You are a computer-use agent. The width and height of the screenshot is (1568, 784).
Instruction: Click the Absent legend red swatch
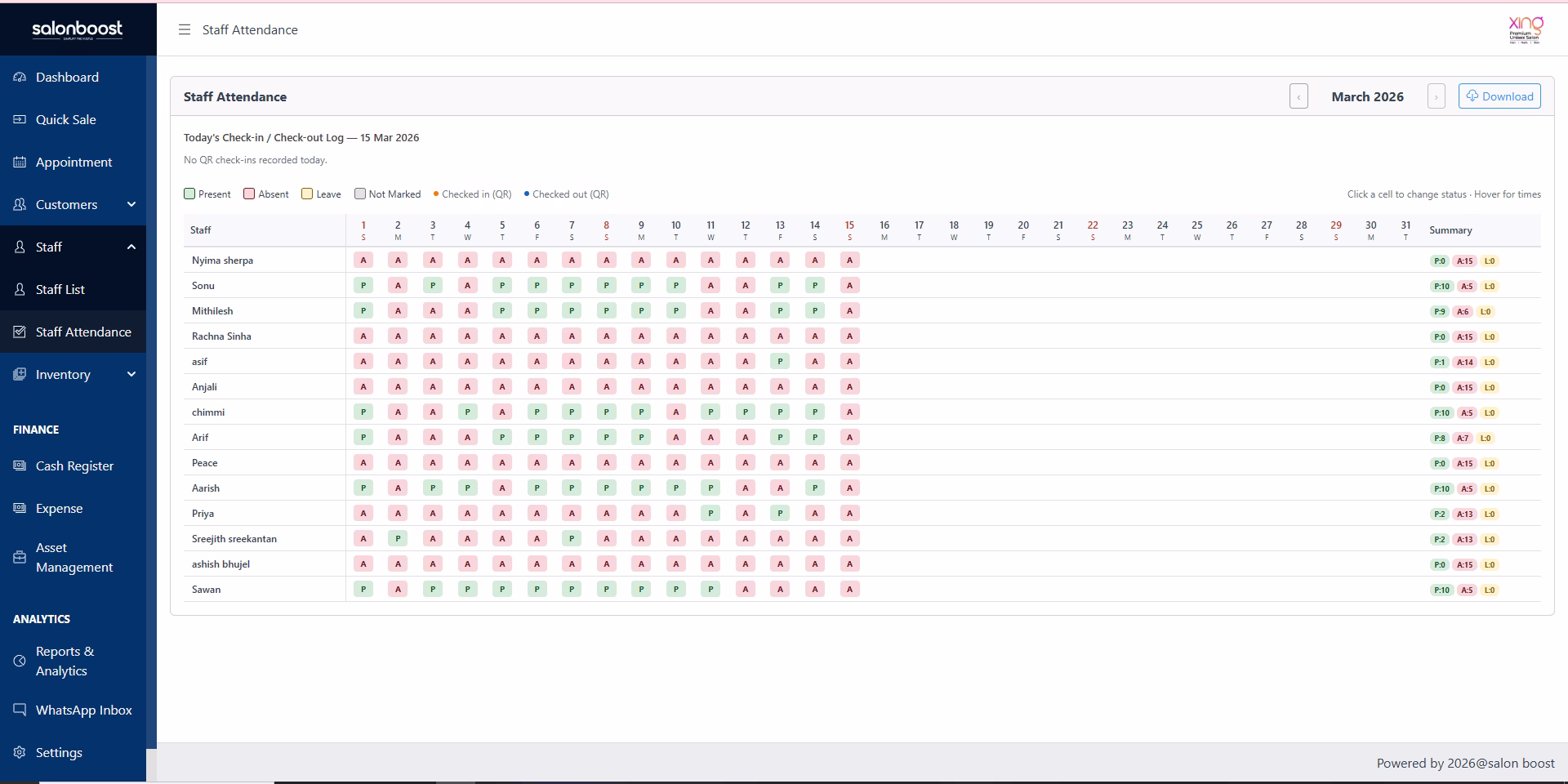click(x=250, y=194)
